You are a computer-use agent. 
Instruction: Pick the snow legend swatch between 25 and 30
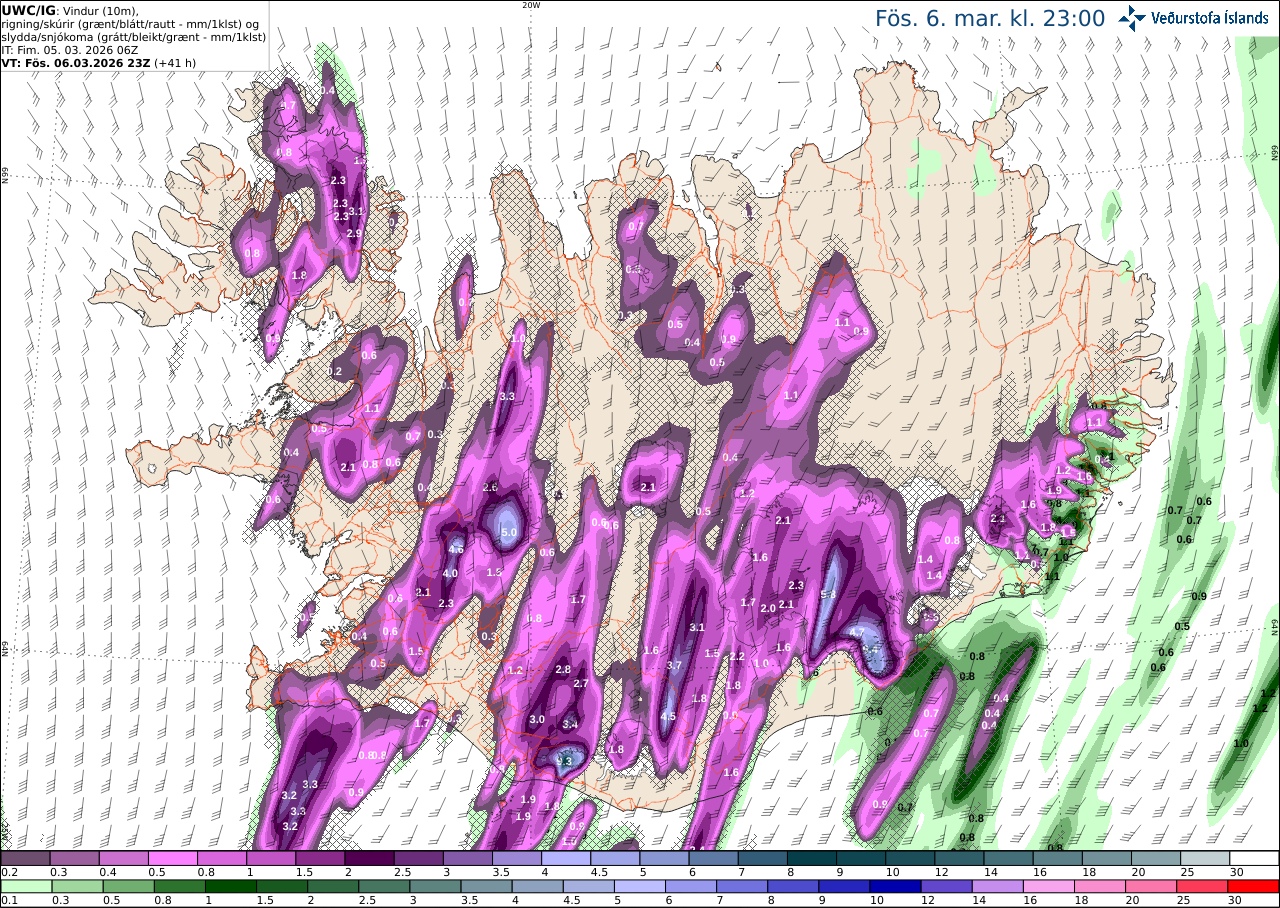[x=1205, y=858]
